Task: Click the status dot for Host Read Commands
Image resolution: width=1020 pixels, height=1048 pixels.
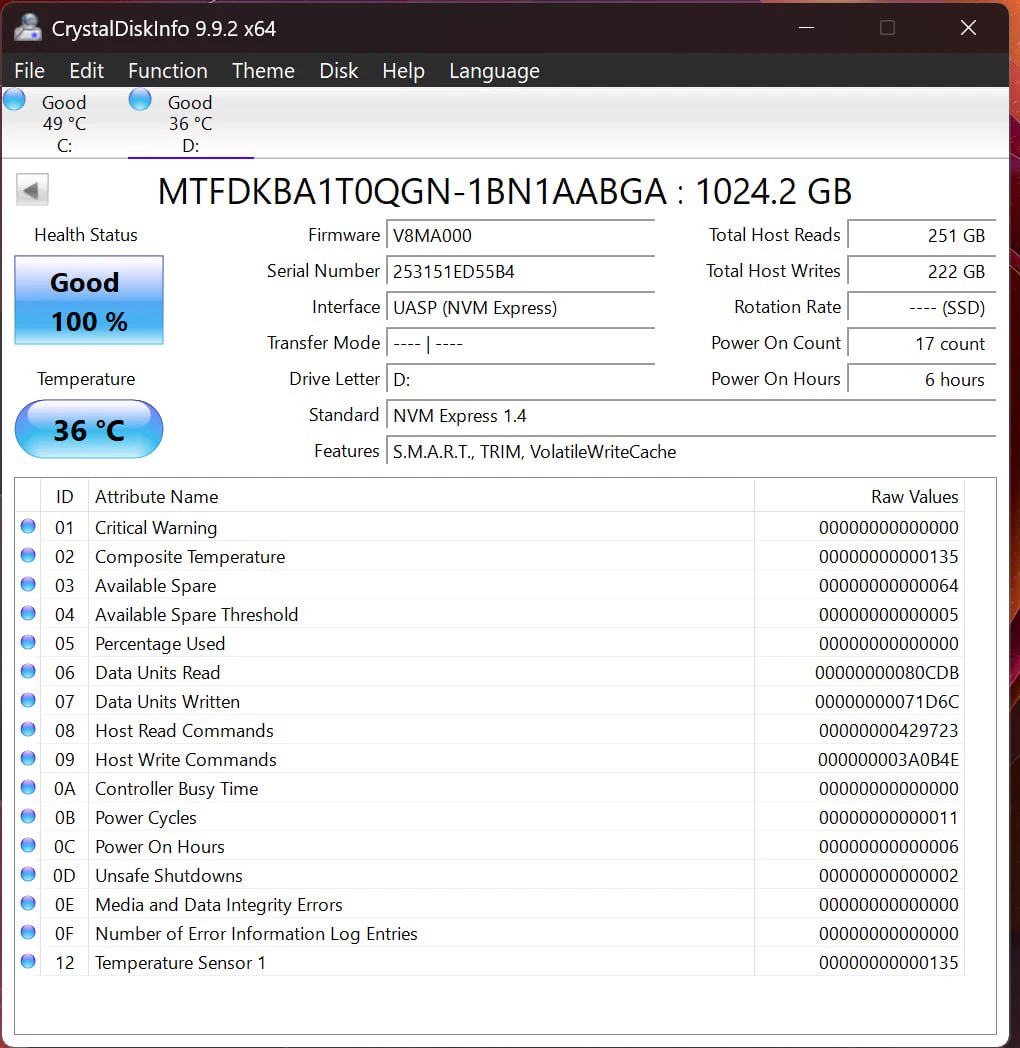Action: pos(28,729)
